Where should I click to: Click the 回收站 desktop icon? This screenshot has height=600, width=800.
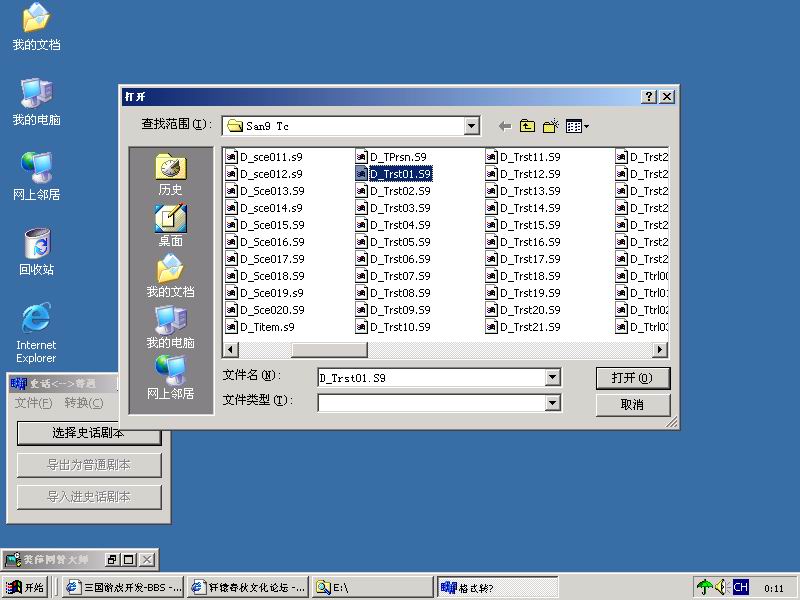click(36, 252)
